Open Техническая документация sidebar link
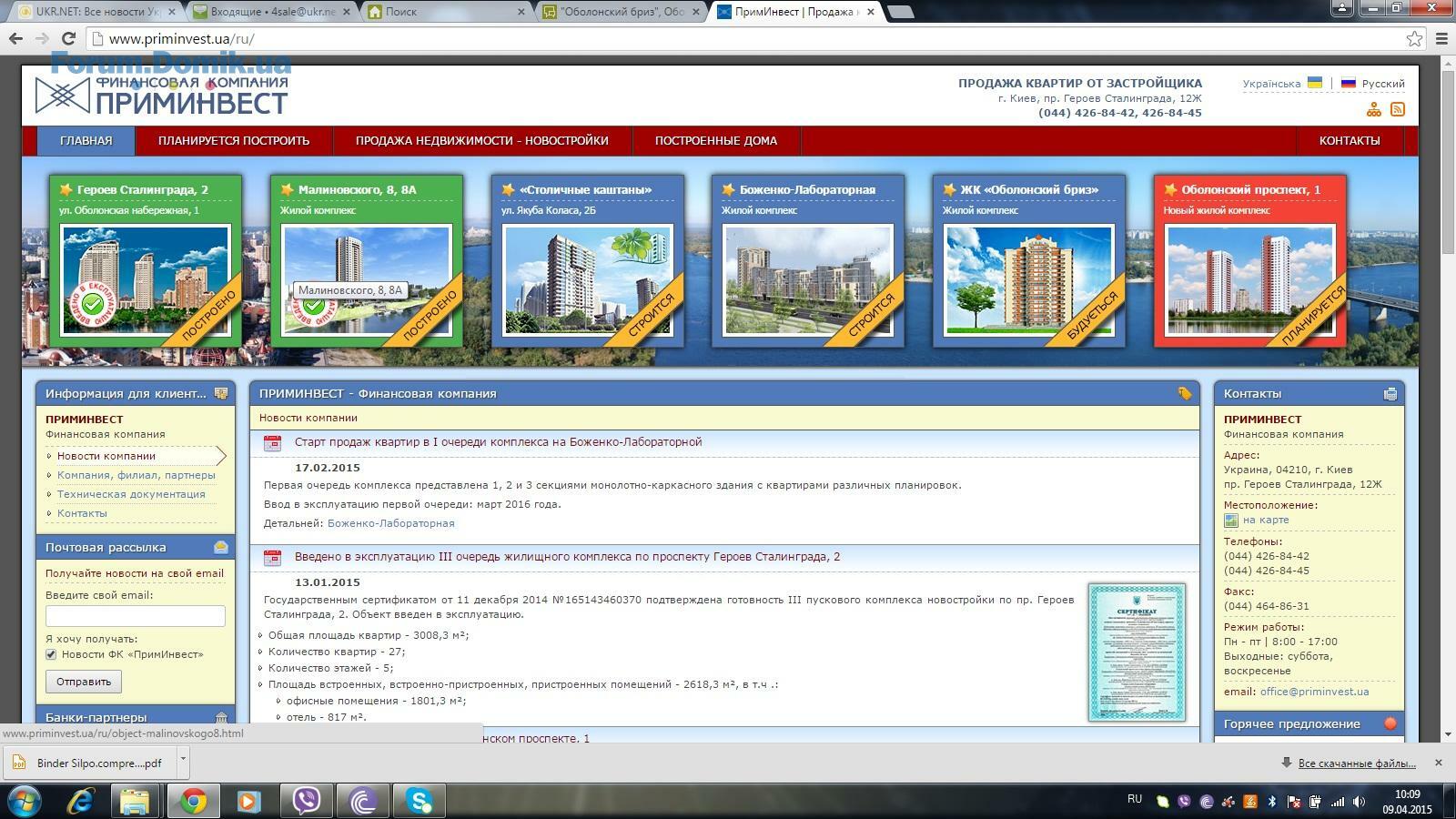The image size is (1456, 819). [x=131, y=494]
